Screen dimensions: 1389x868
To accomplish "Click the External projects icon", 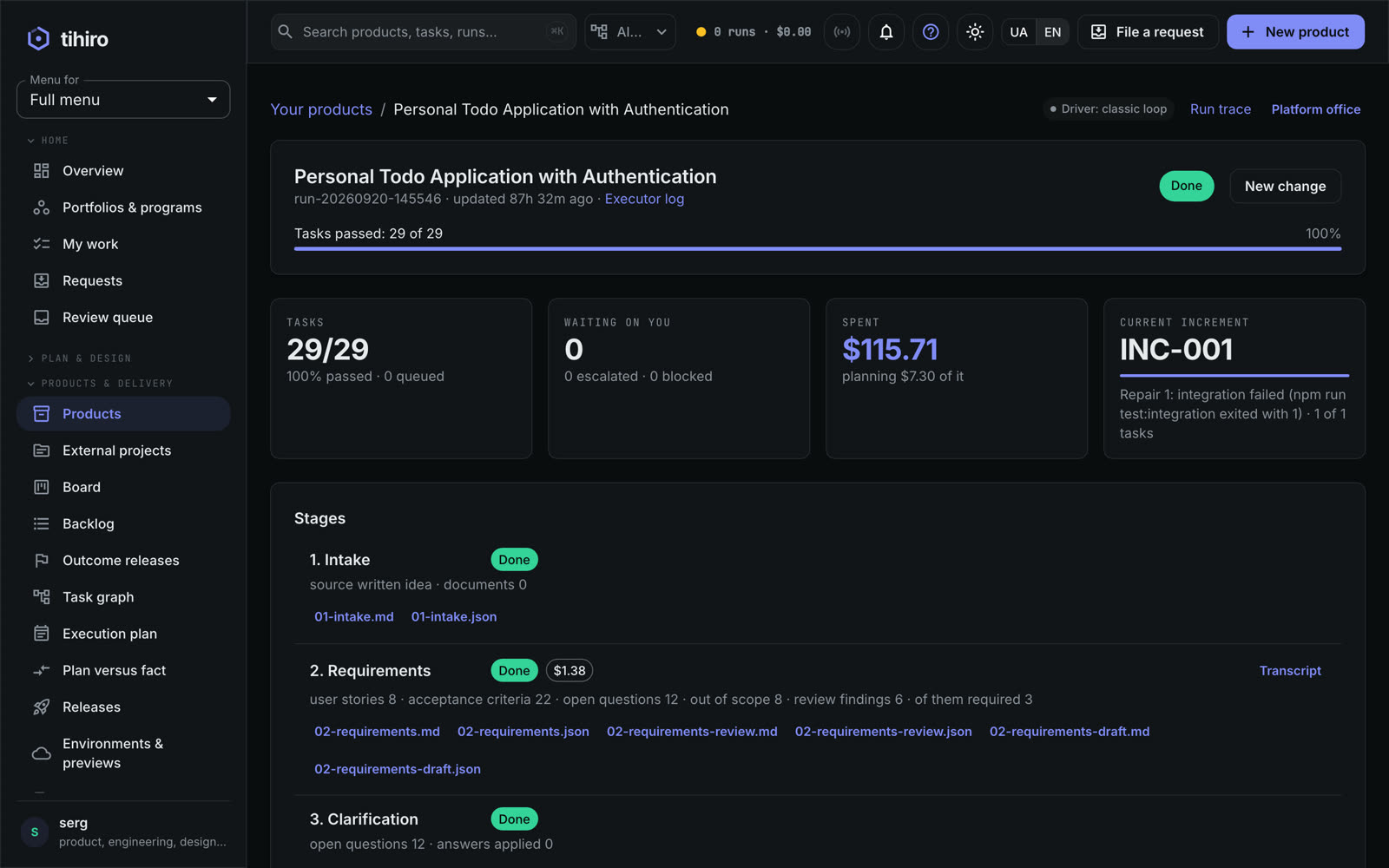I will 41,450.
